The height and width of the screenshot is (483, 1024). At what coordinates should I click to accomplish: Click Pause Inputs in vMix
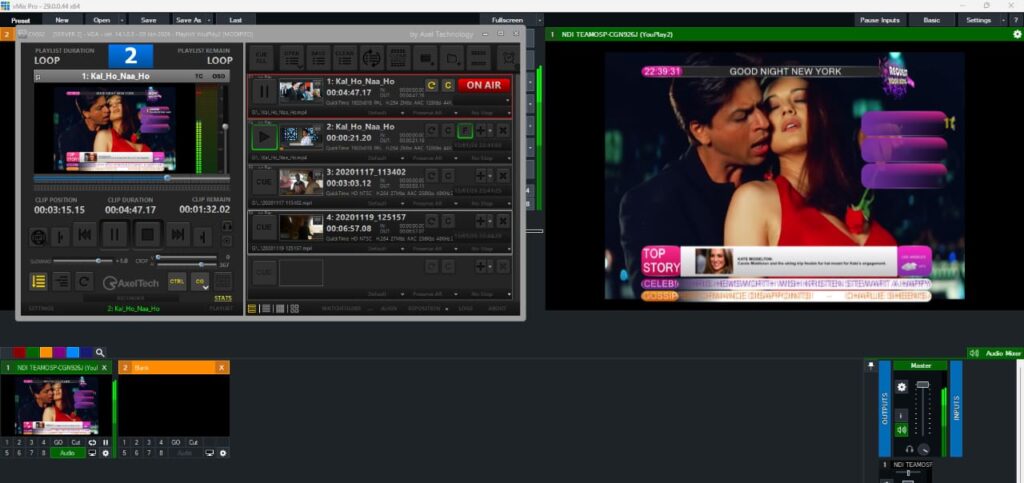880,20
